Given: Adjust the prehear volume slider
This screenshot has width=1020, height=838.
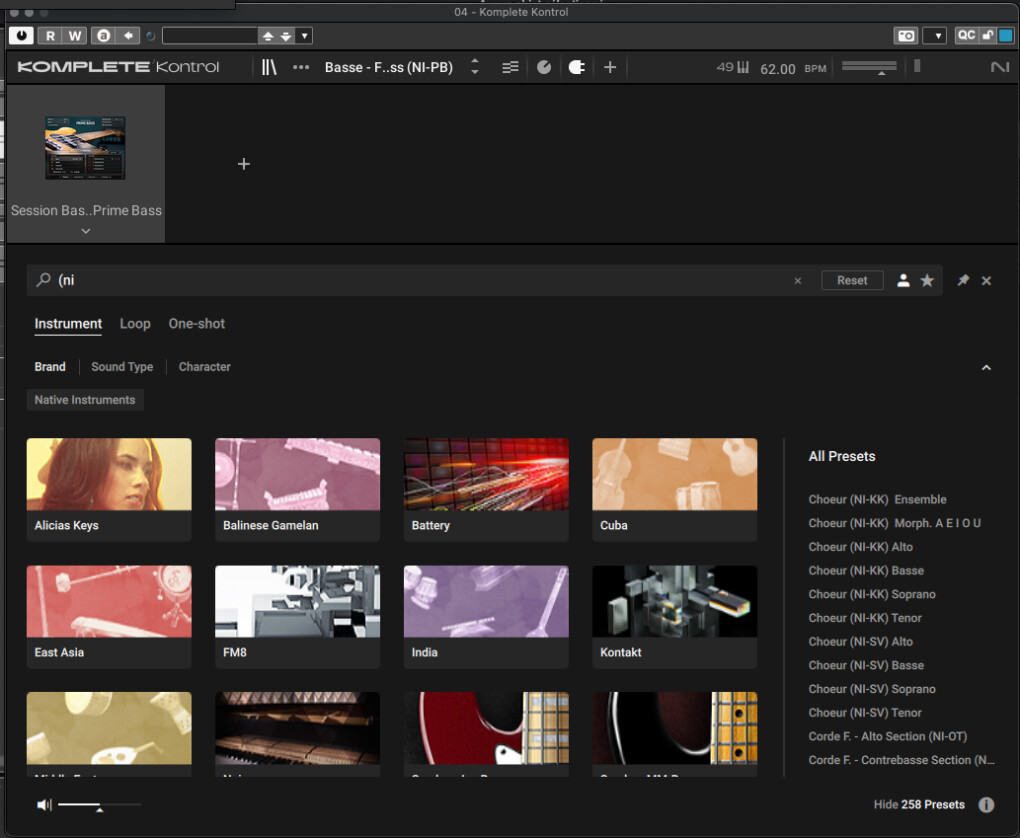Looking at the screenshot, I should (x=99, y=805).
